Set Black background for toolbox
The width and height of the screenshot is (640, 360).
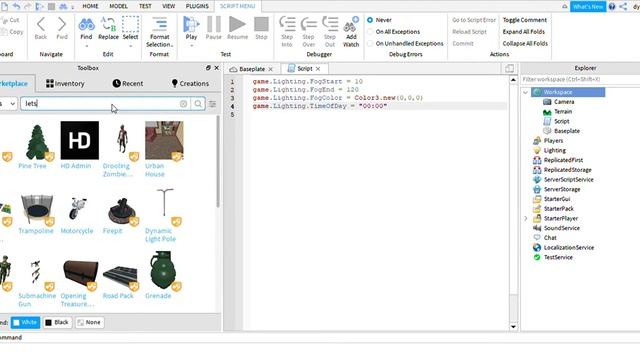[x=57, y=322]
